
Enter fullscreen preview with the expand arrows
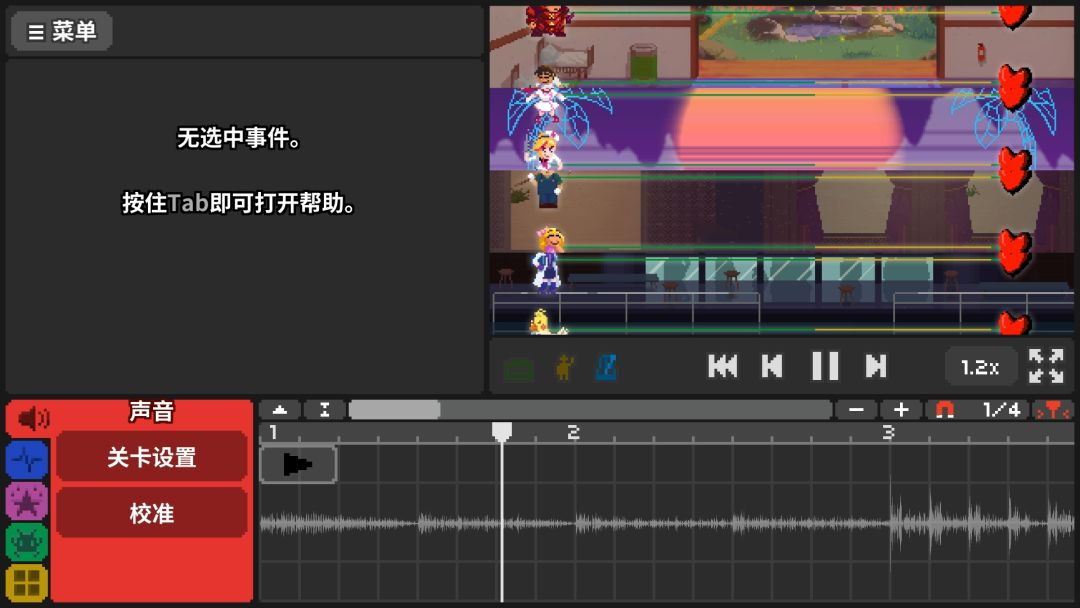coord(1046,367)
